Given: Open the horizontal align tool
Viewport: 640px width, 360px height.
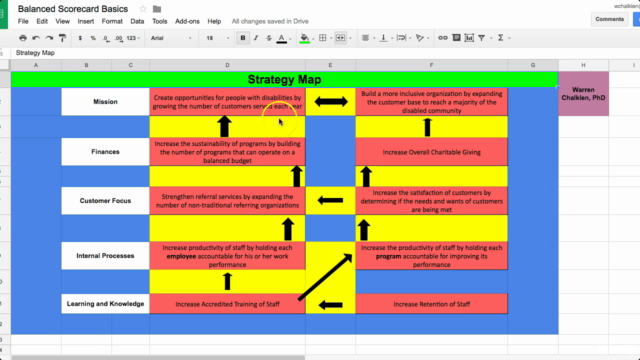Looking at the screenshot, I should (x=365, y=38).
